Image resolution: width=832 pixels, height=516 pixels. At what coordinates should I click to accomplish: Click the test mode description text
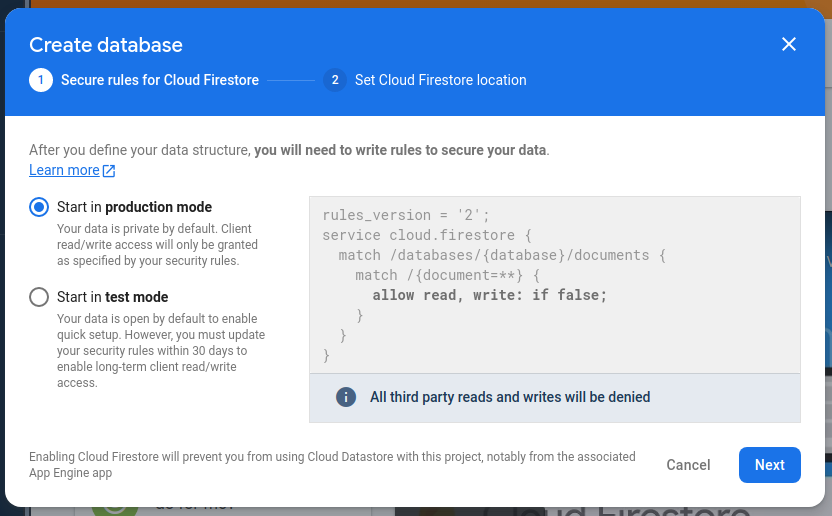point(161,350)
